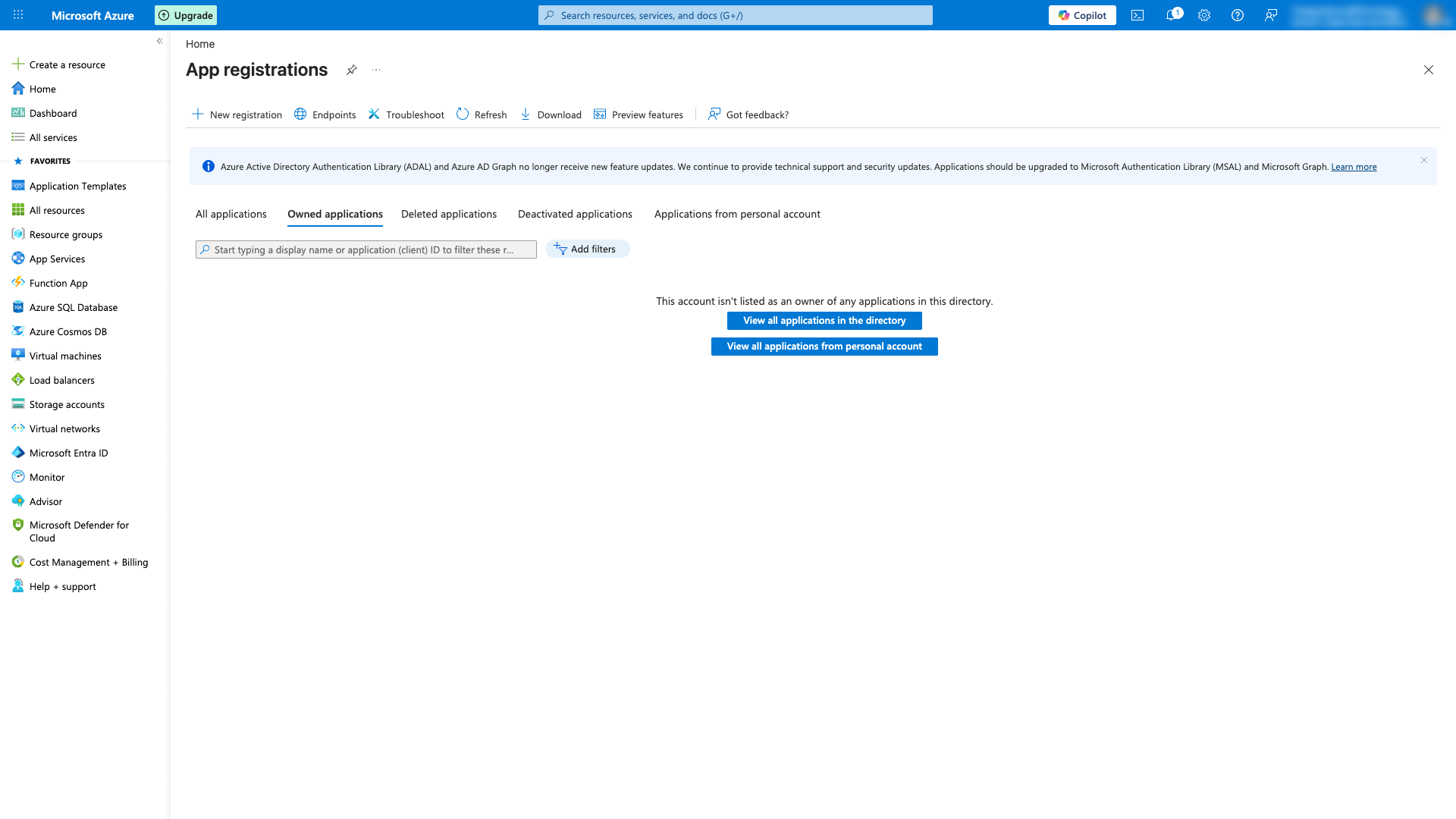The width and height of the screenshot is (1456, 819).
Task: Dismiss the ADAL info banner
Action: click(x=1424, y=160)
